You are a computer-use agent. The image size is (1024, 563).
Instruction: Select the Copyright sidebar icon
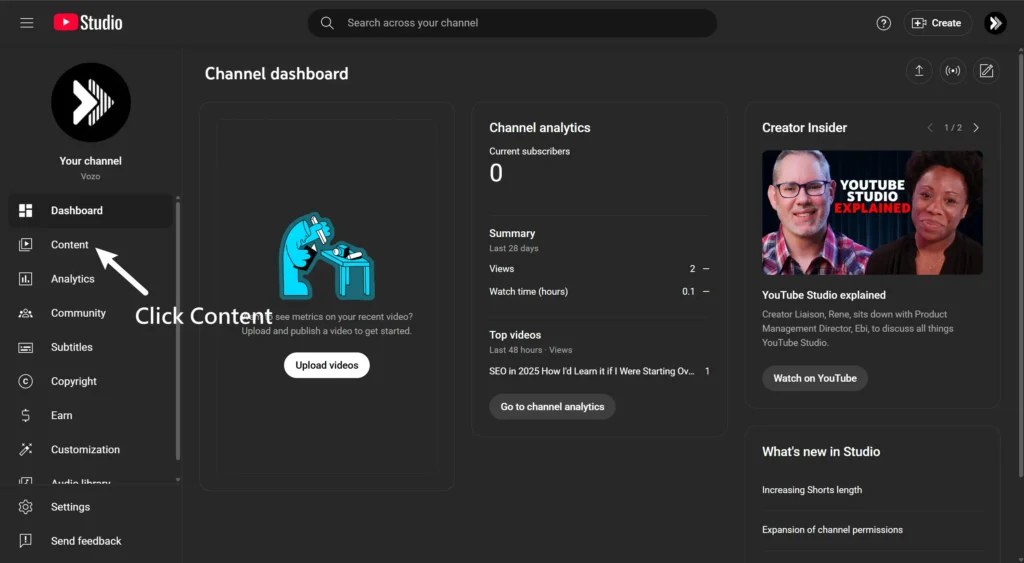point(25,381)
